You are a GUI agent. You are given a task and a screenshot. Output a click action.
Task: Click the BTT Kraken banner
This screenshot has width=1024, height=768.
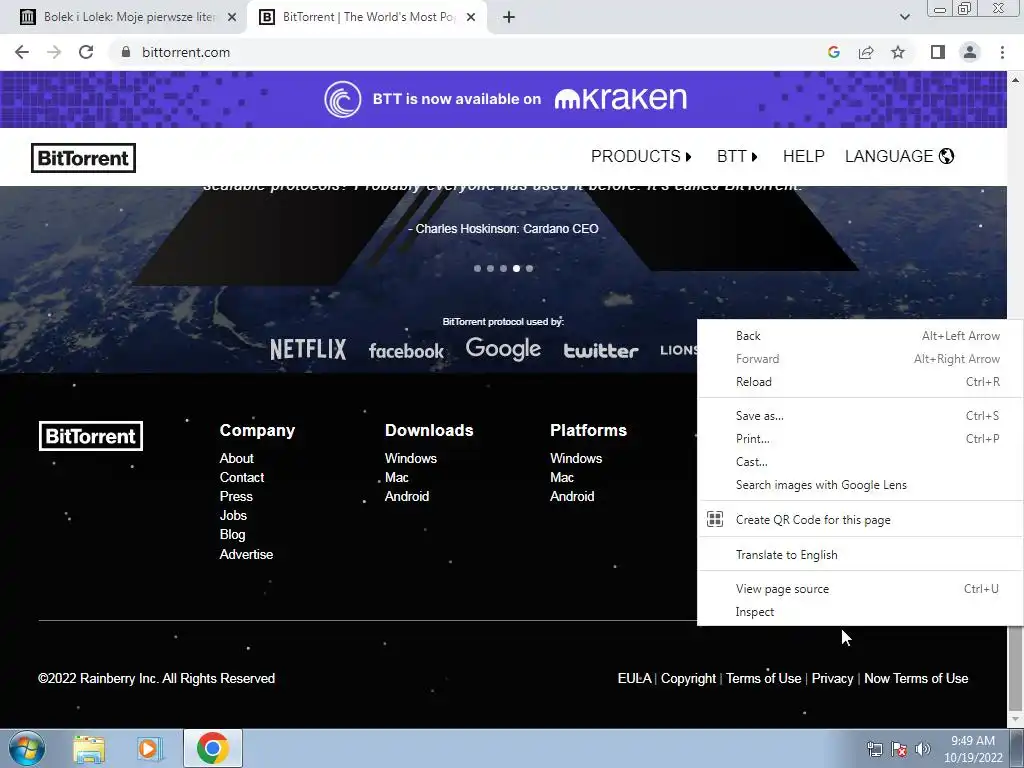click(x=504, y=99)
